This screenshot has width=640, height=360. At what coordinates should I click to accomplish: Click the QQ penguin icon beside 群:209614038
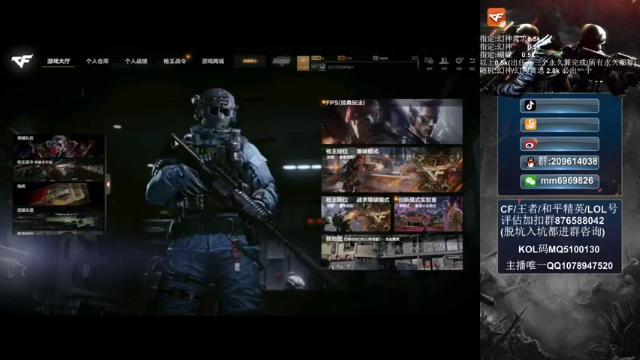click(x=530, y=162)
